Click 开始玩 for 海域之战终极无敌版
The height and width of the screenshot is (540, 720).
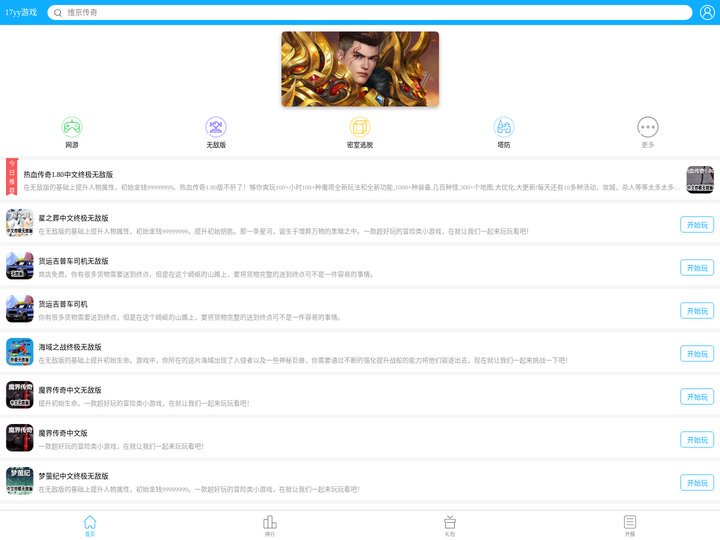697,354
